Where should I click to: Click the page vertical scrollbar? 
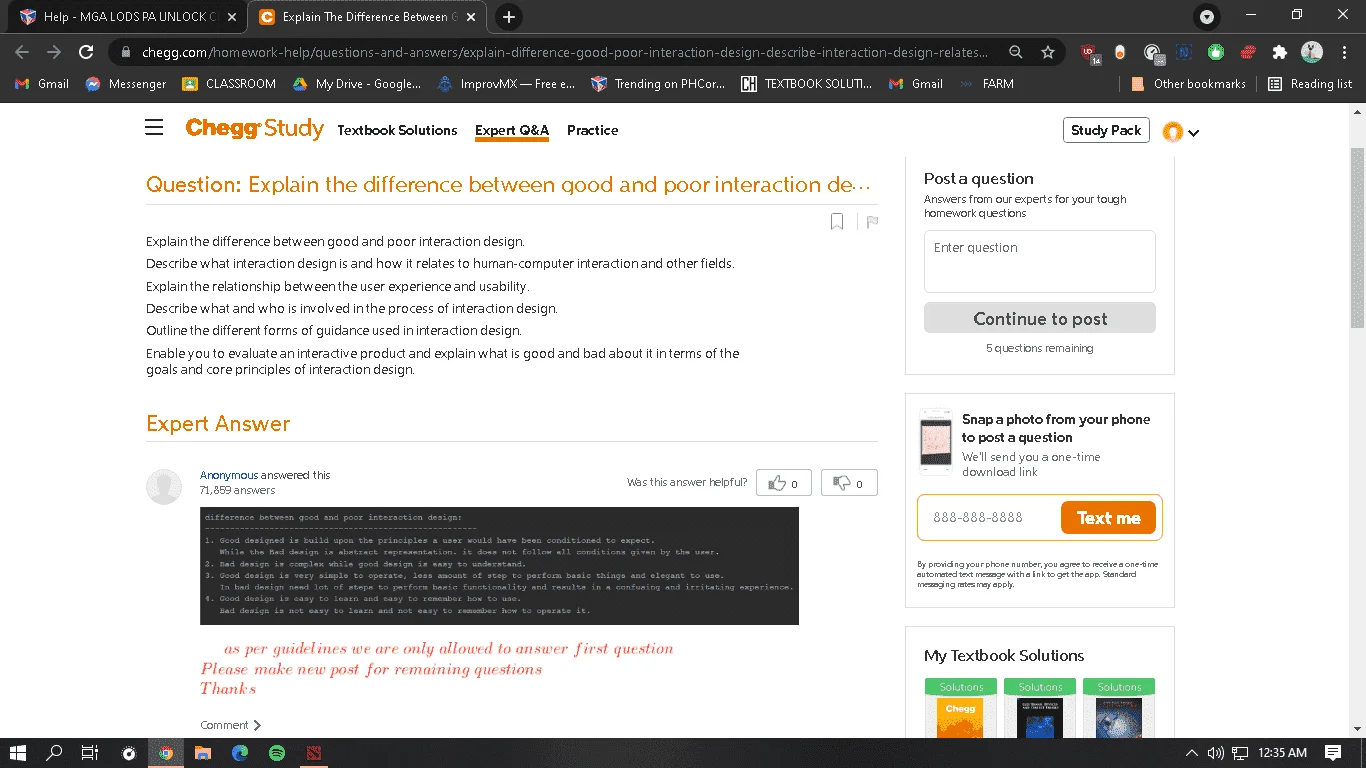[x=1357, y=237]
